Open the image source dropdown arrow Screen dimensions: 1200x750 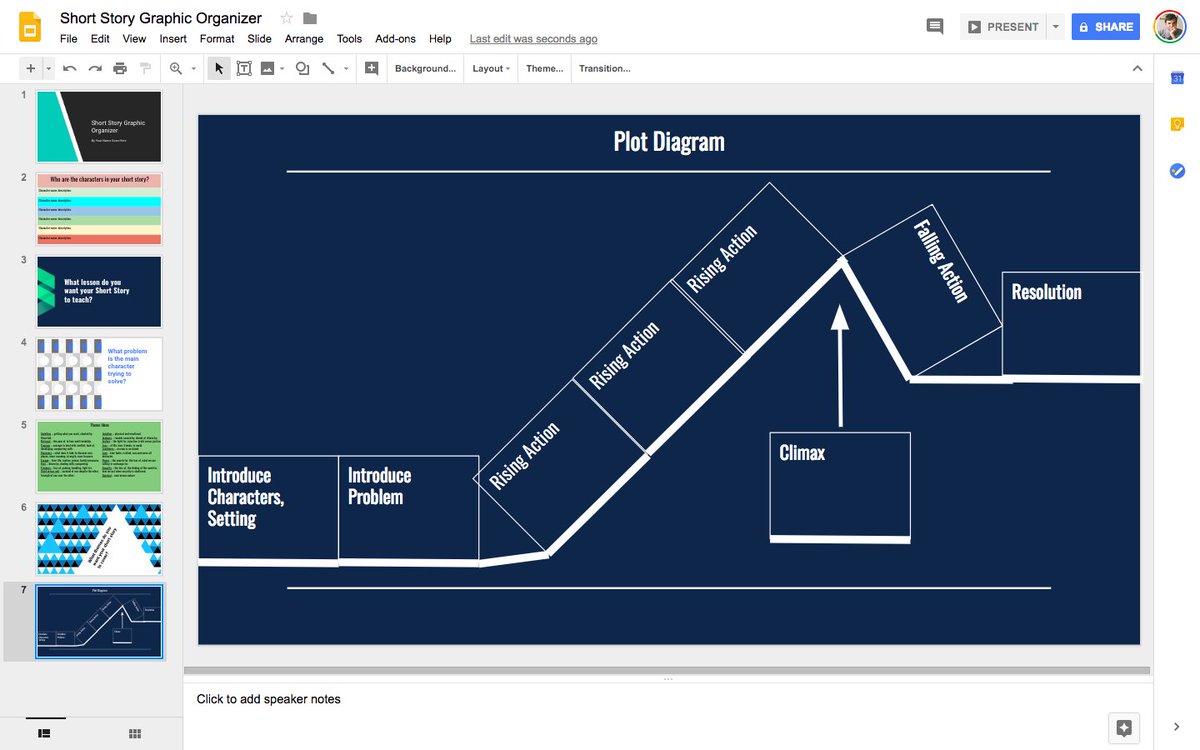pos(283,69)
